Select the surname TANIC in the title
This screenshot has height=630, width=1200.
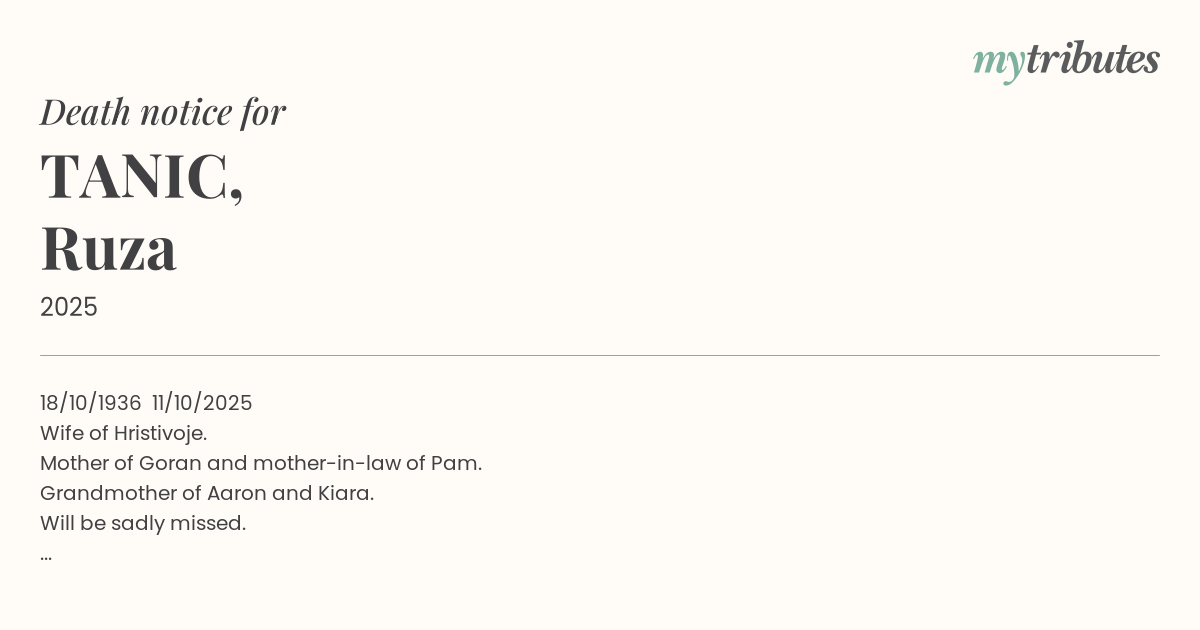pyautogui.click(x=135, y=177)
